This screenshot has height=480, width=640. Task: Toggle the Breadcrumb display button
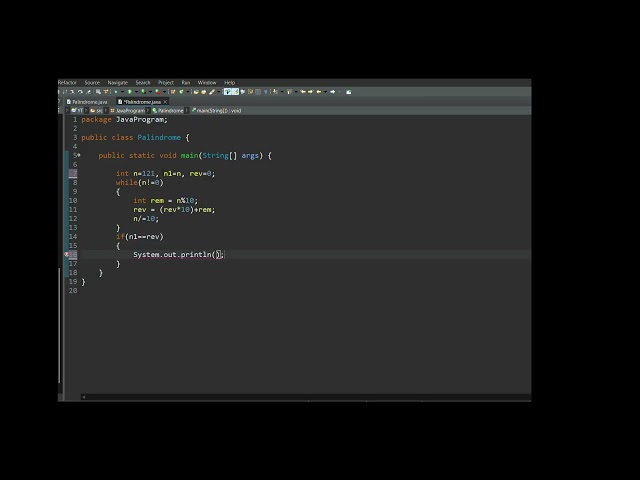227,92
